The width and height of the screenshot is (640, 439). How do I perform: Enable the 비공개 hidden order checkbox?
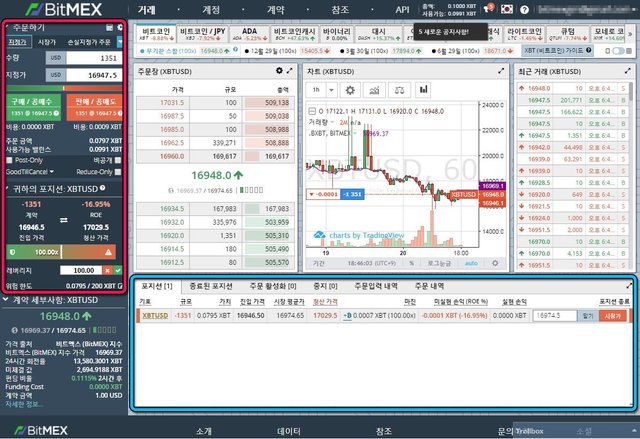[118, 160]
